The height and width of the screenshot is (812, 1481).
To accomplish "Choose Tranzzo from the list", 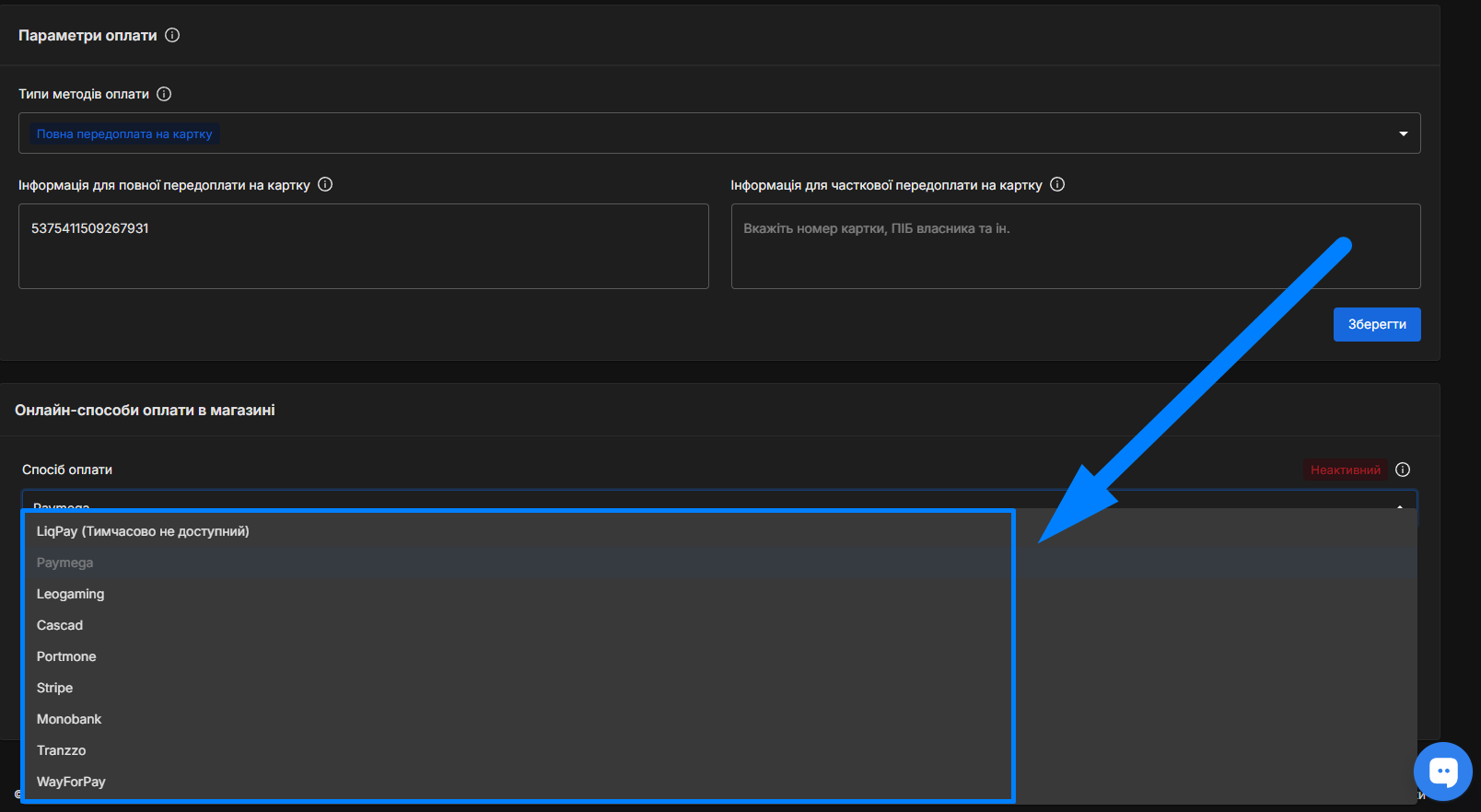I will coord(61,750).
